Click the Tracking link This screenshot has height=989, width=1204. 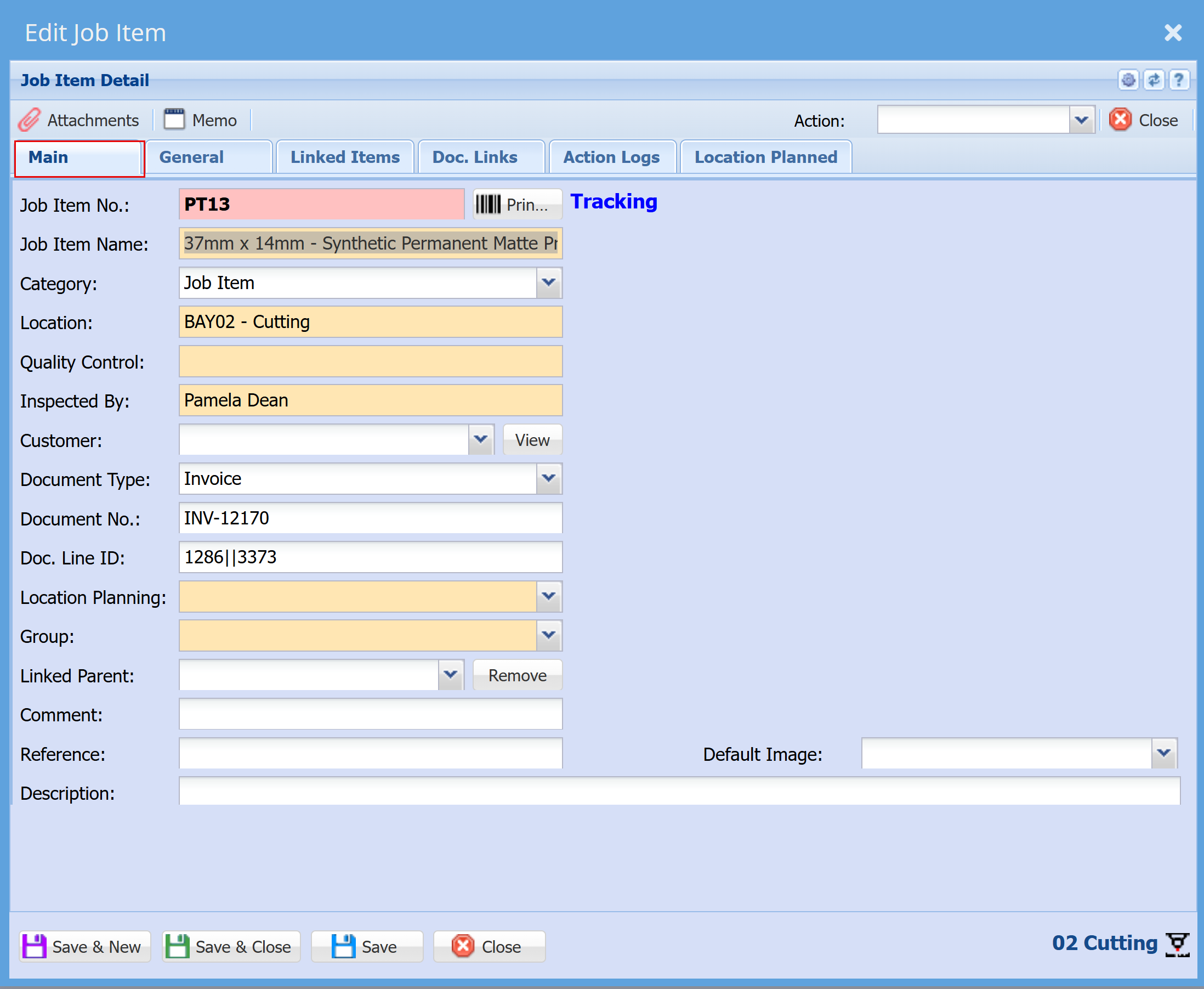coord(614,202)
